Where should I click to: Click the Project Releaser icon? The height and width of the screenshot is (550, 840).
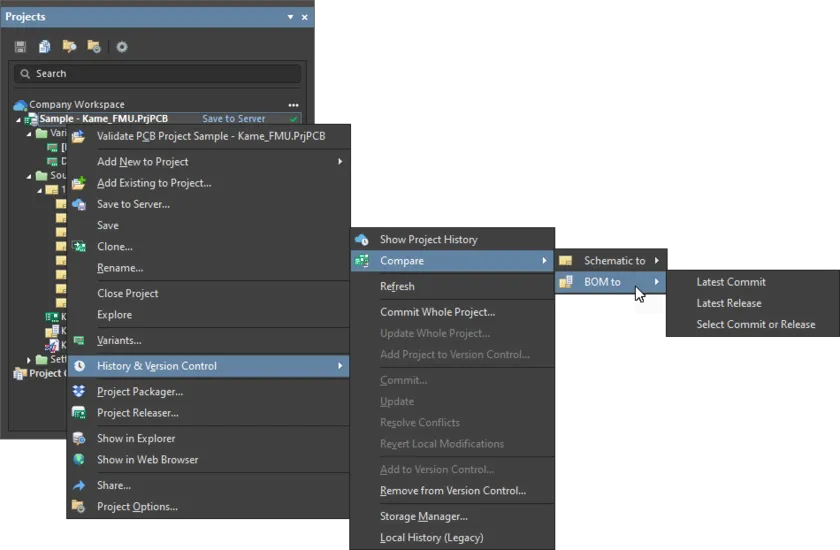pyautogui.click(x=79, y=413)
